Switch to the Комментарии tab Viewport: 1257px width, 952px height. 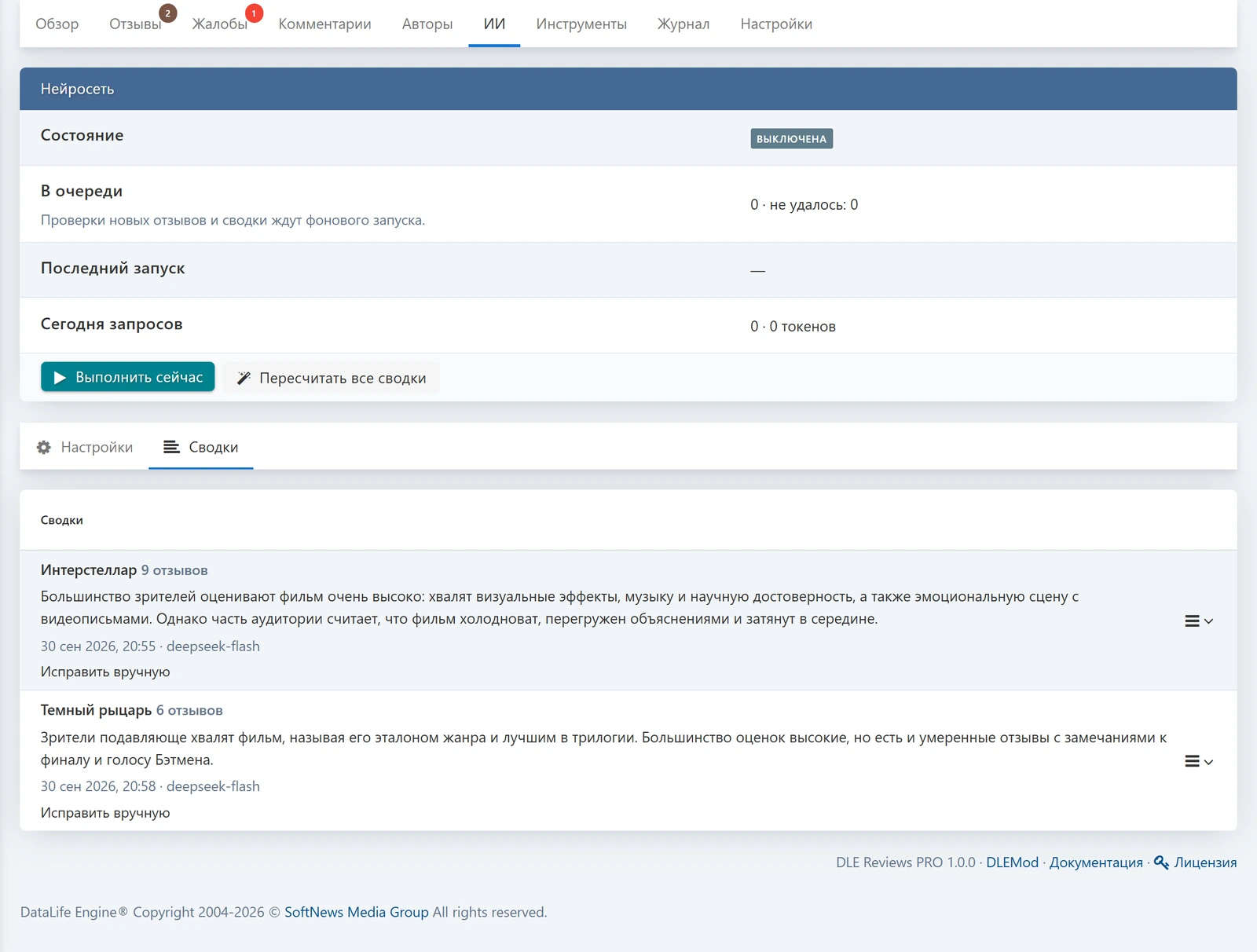click(324, 24)
